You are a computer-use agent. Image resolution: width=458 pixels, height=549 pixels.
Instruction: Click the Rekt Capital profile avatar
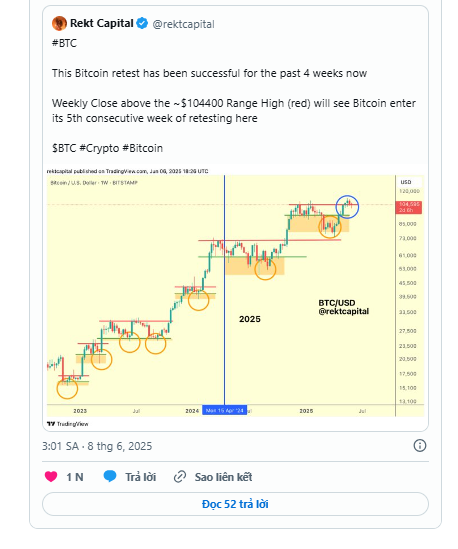tap(59, 23)
